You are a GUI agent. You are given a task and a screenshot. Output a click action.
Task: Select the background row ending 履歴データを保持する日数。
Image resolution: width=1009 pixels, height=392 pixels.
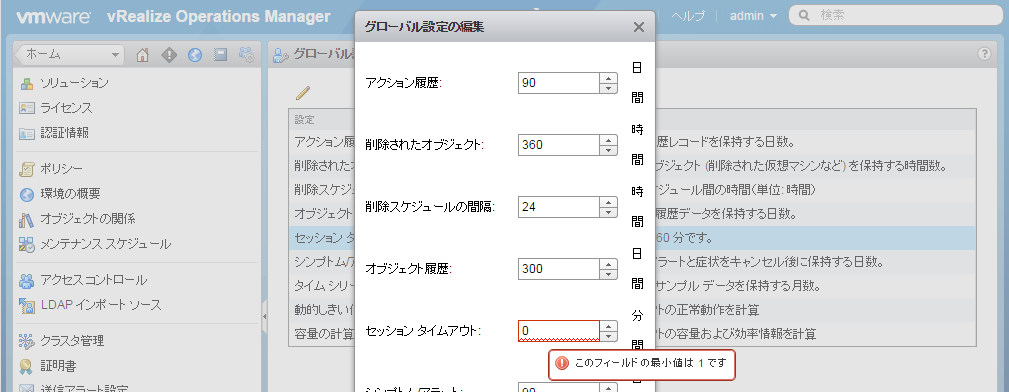pos(632,214)
